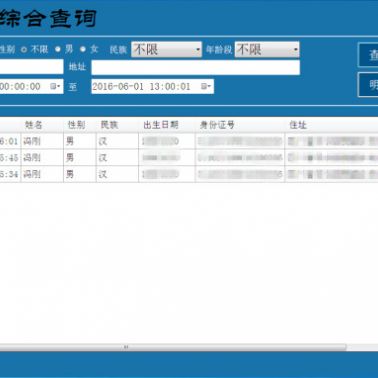The image size is (378, 378).
Task: Select the 男 gender radio button
Action: click(58, 49)
